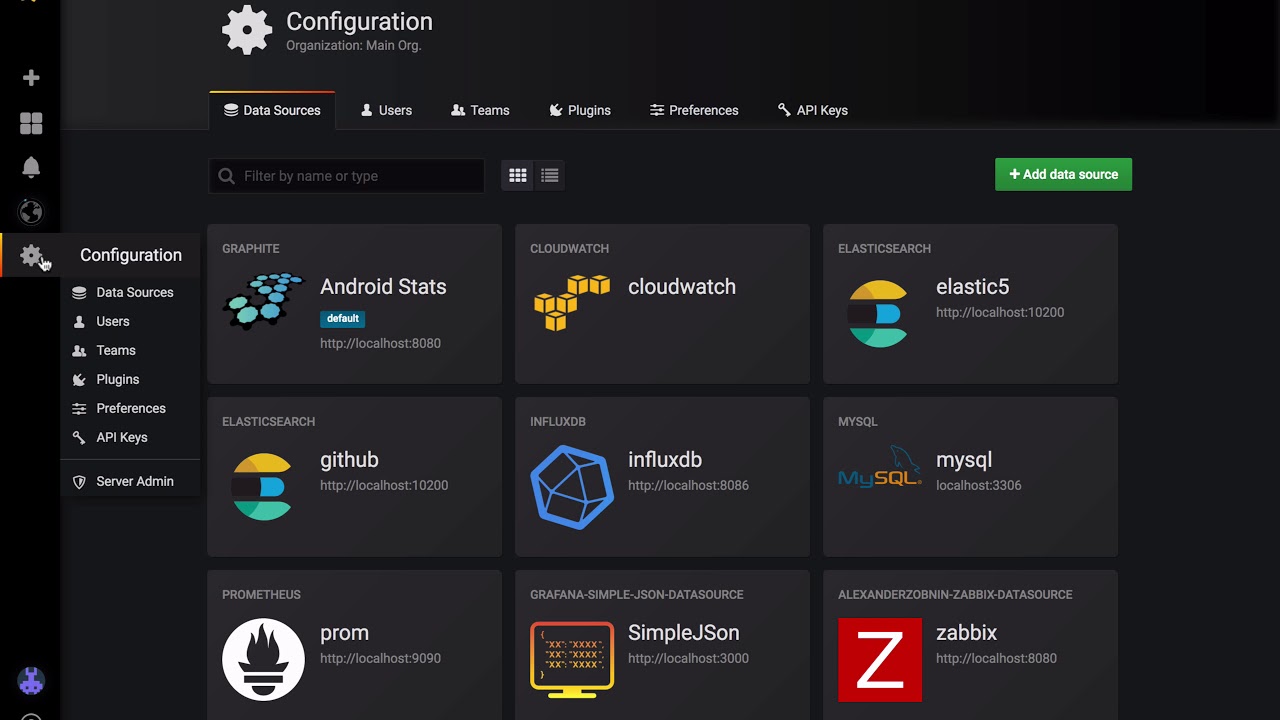Open the API Keys tab

tap(812, 110)
